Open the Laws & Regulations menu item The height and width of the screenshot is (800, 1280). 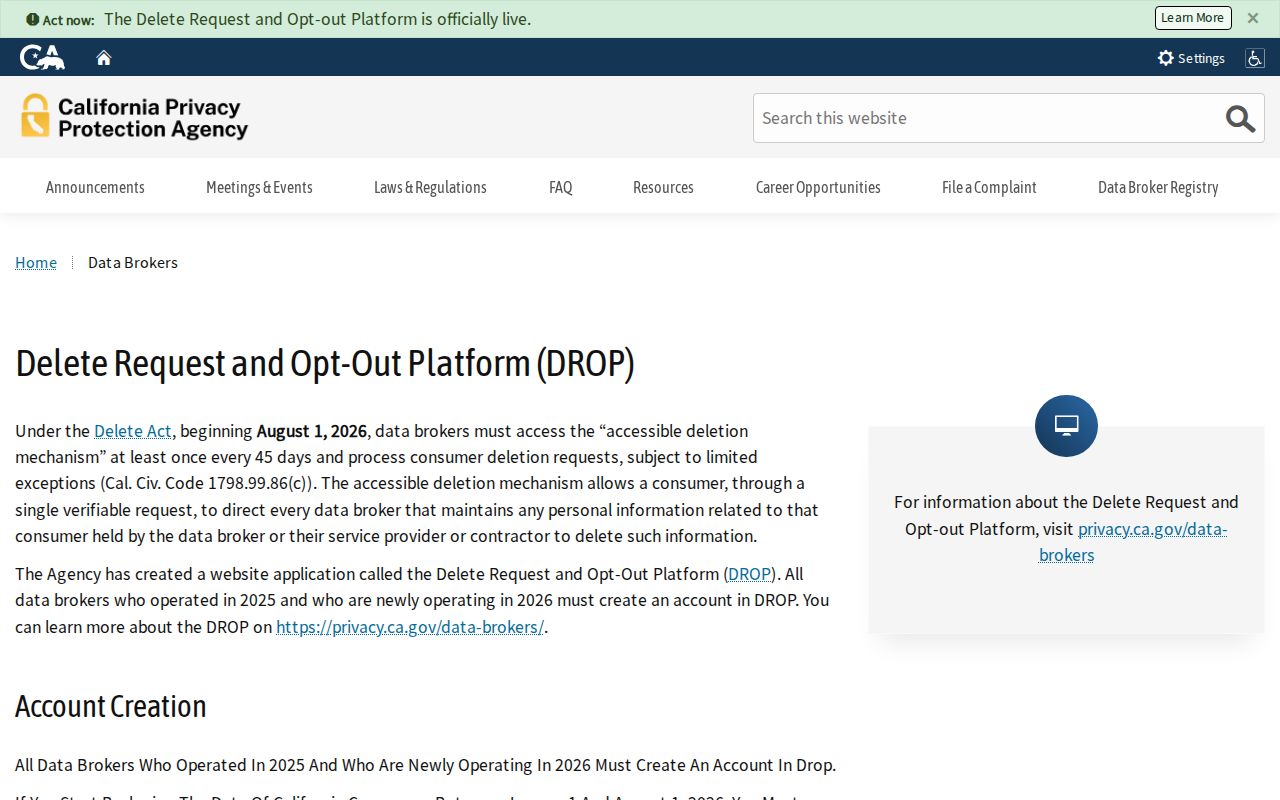pos(430,187)
